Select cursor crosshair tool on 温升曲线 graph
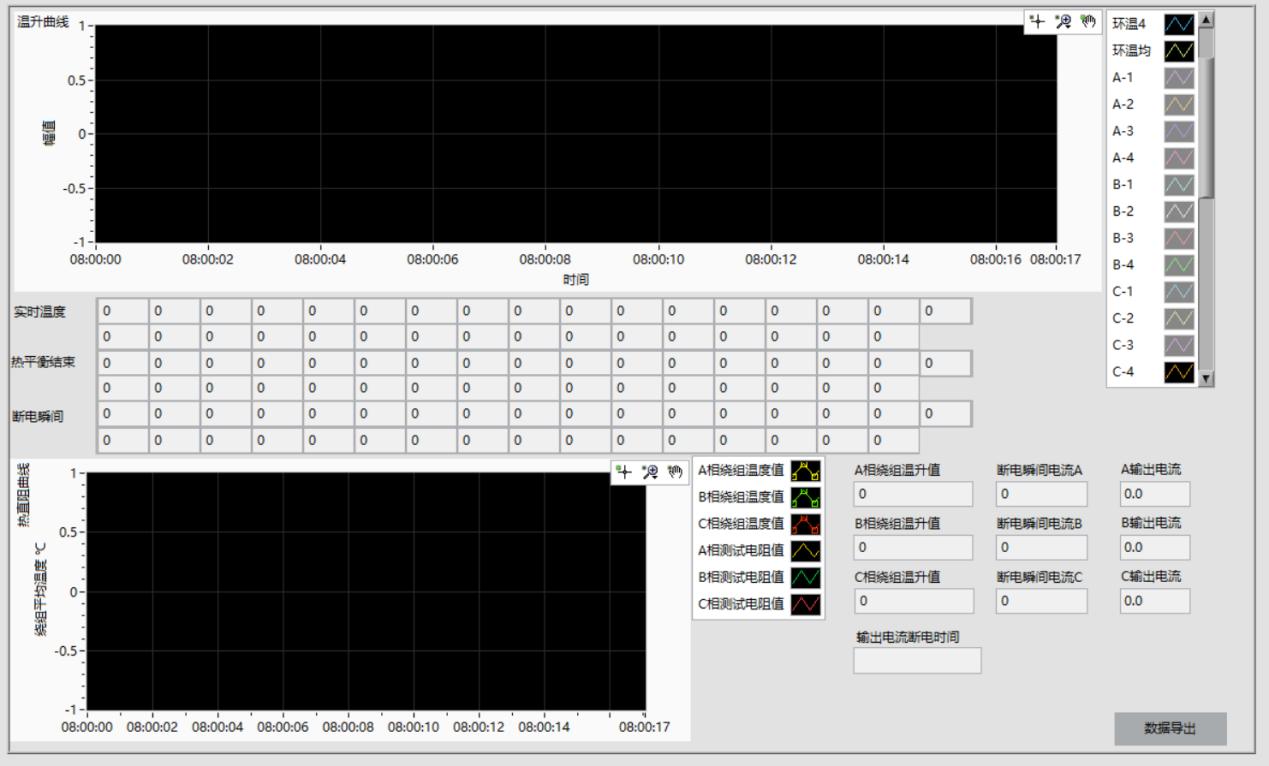Viewport: 1269px width, 766px height. tap(1040, 21)
